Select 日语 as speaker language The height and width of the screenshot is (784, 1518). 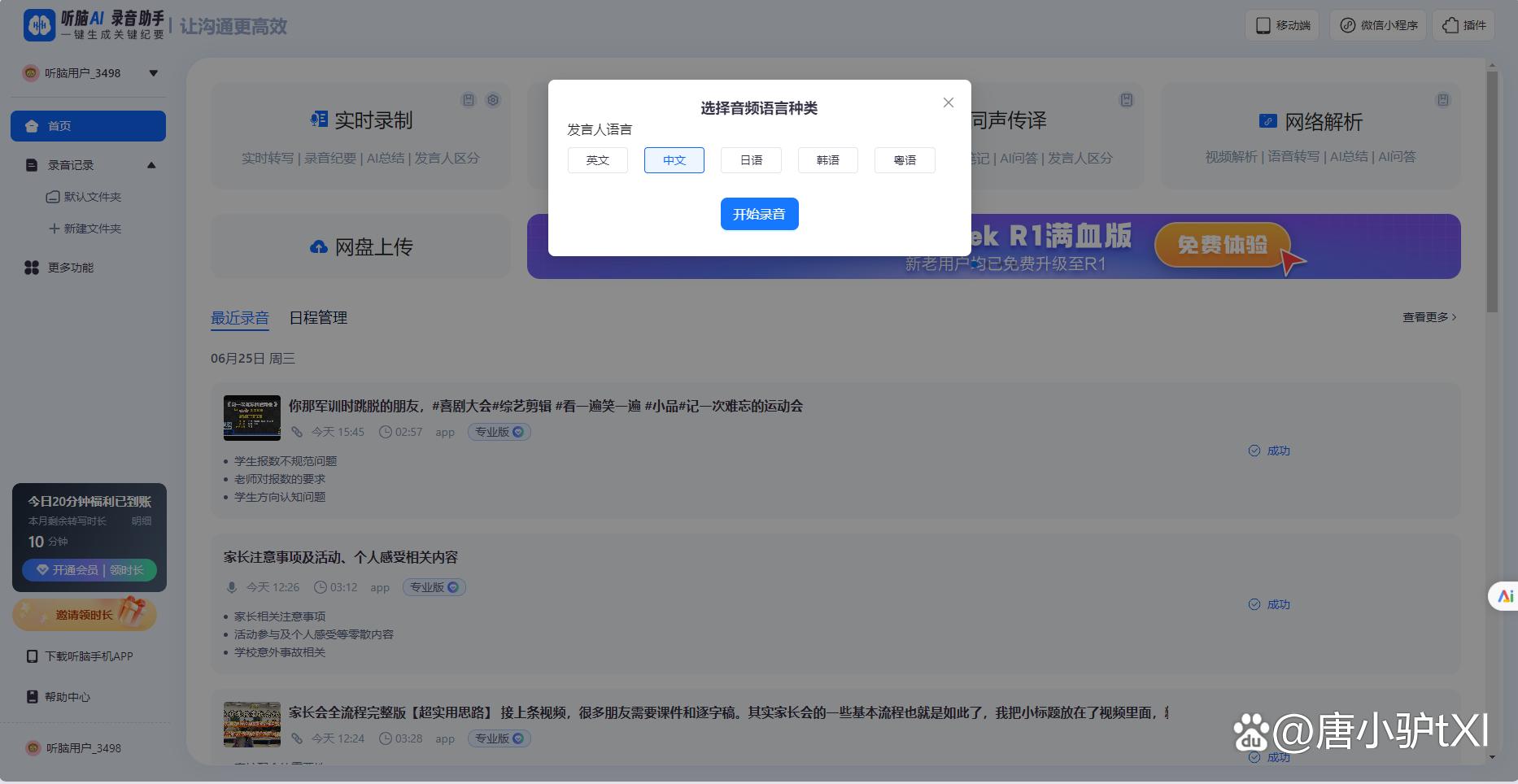(x=750, y=159)
